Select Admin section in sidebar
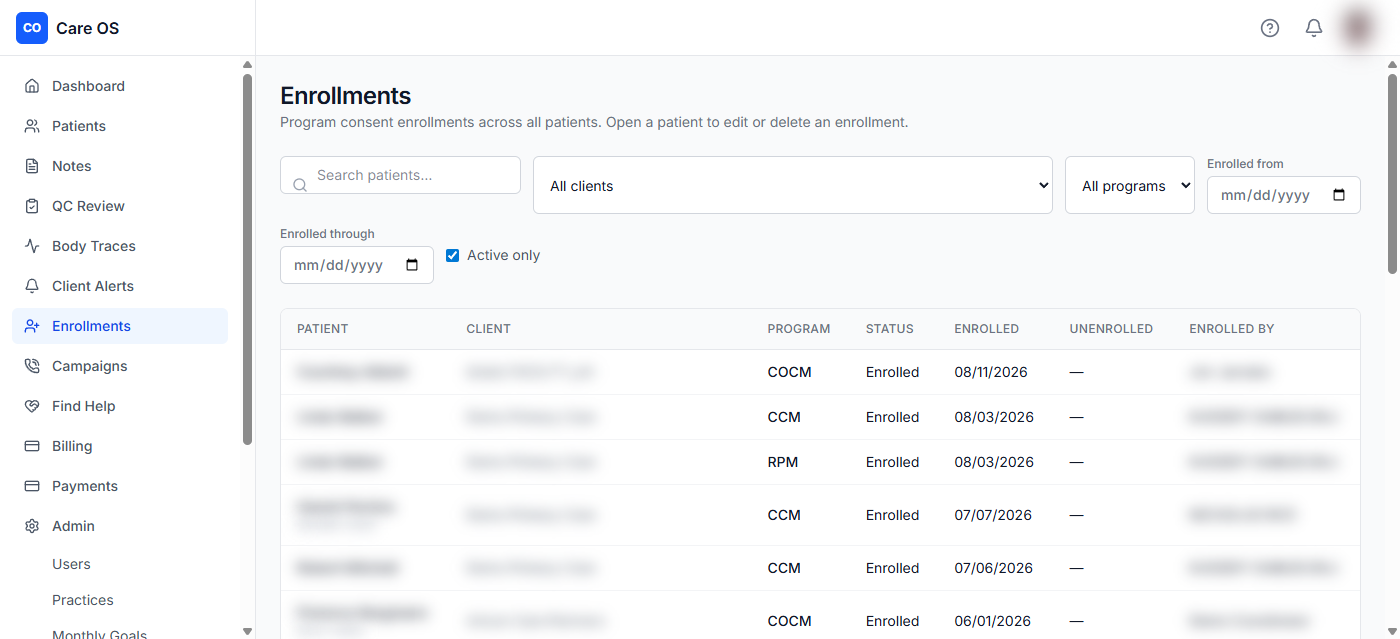1400x639 pixels. coord(120,526)
